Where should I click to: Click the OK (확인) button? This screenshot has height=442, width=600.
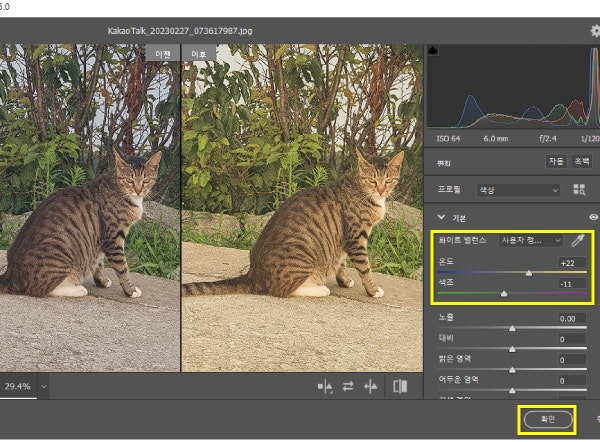[548, 419]
